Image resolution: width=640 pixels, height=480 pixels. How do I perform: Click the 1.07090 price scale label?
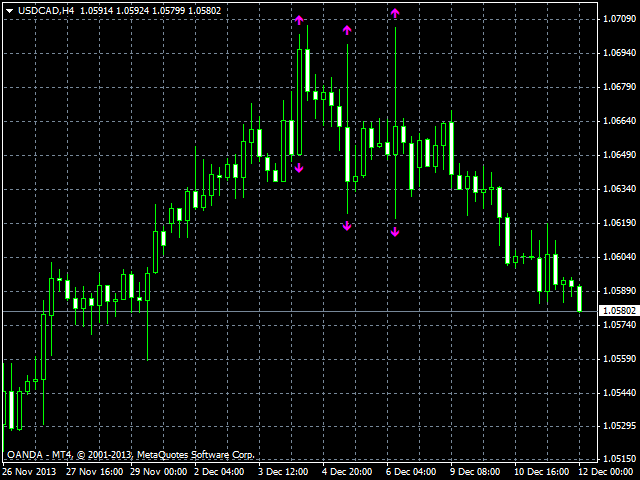tap(620, 19)
